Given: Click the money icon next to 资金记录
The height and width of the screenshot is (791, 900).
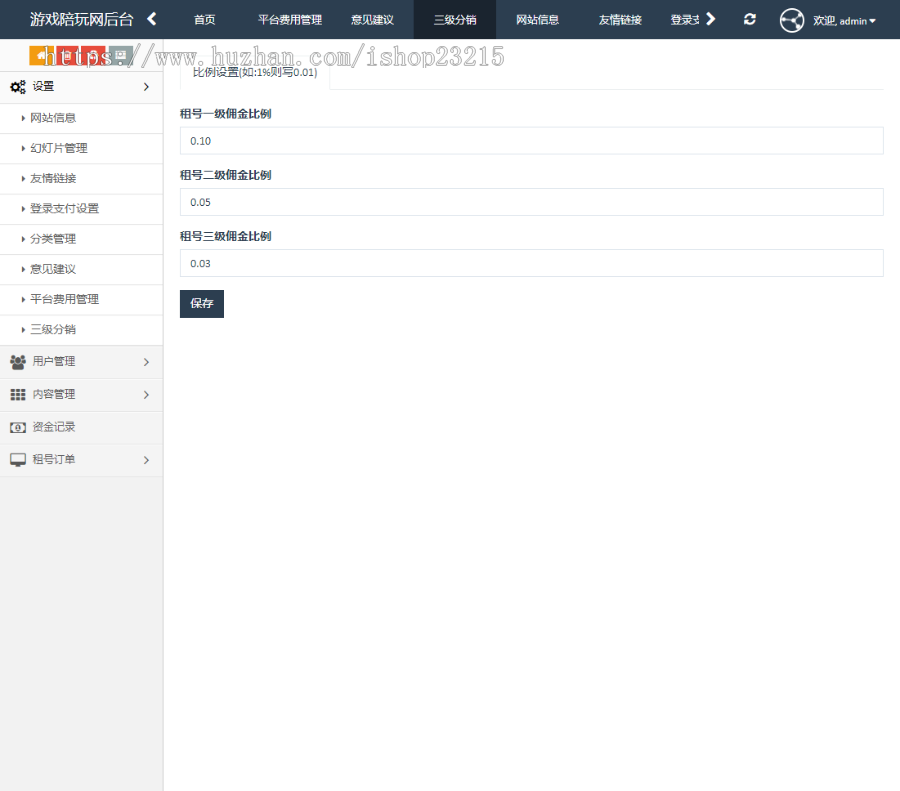Looking at the screenshot, I should [x=18, y=427].
